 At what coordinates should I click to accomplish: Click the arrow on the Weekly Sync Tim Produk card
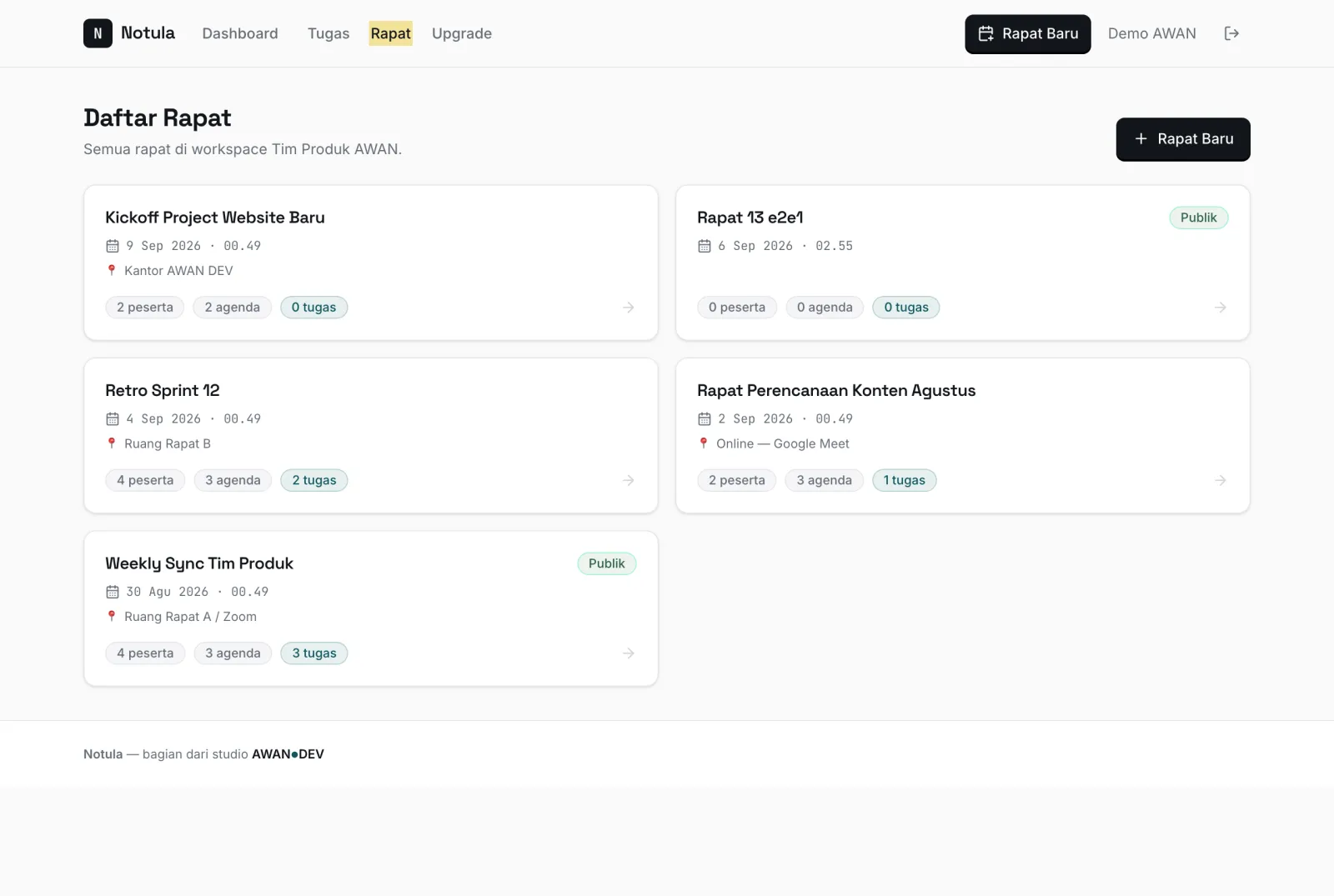(629, 653)
